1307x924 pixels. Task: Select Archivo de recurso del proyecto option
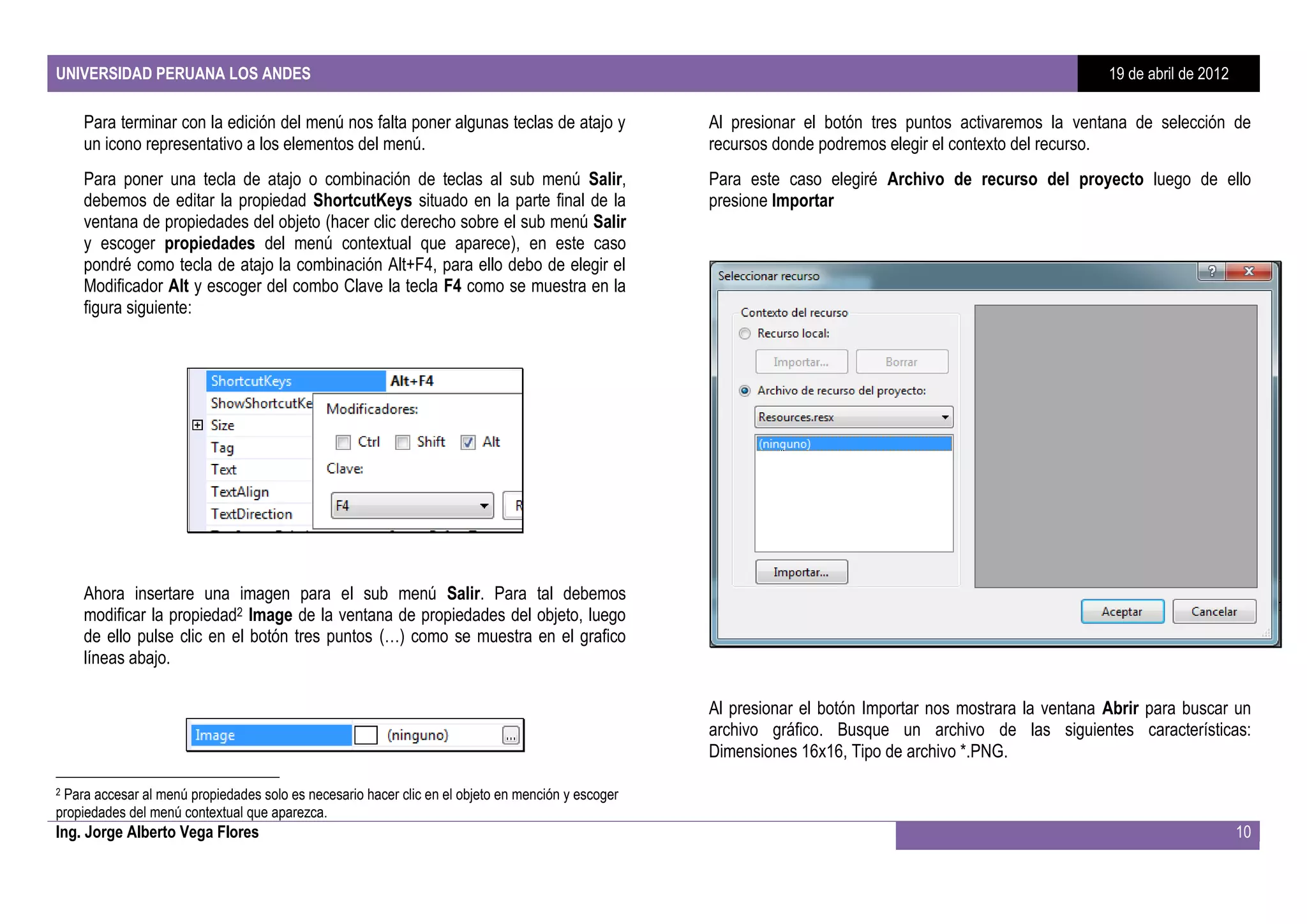point(745,391)
